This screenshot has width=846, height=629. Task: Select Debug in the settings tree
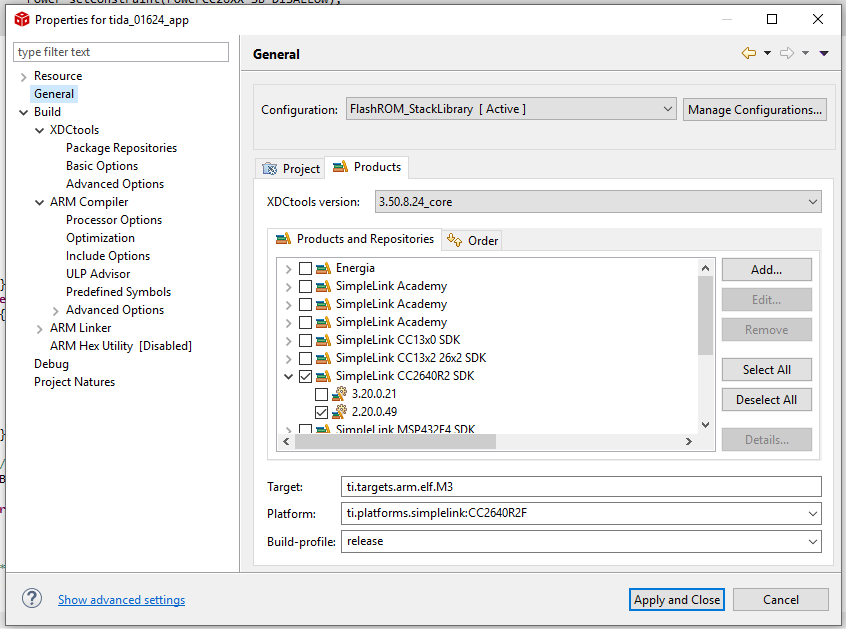click(51, 364)
